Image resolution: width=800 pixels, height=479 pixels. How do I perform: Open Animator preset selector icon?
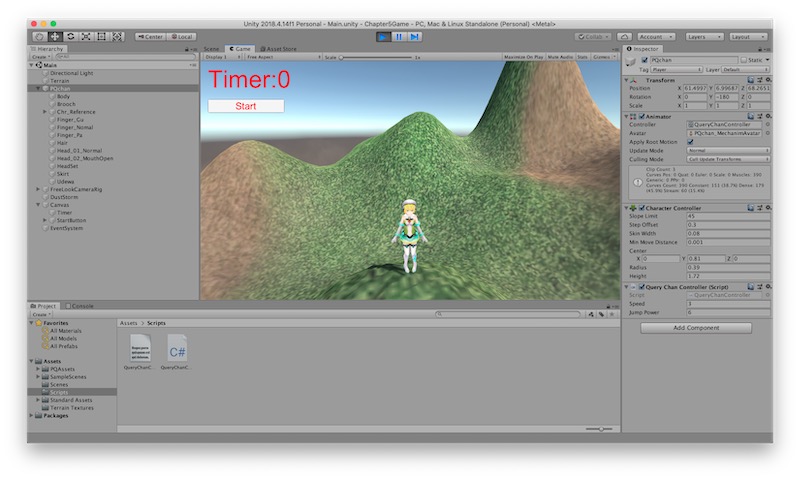point(759,116)
